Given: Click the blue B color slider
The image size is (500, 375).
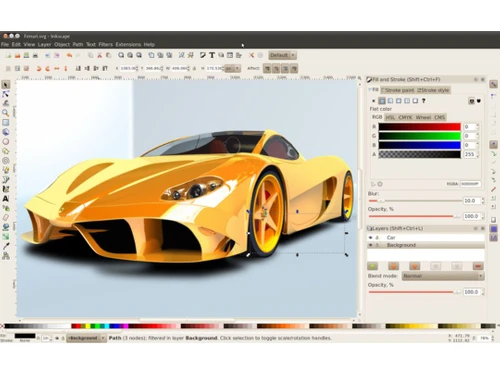Looking at the screenshot, I should 419,145.
